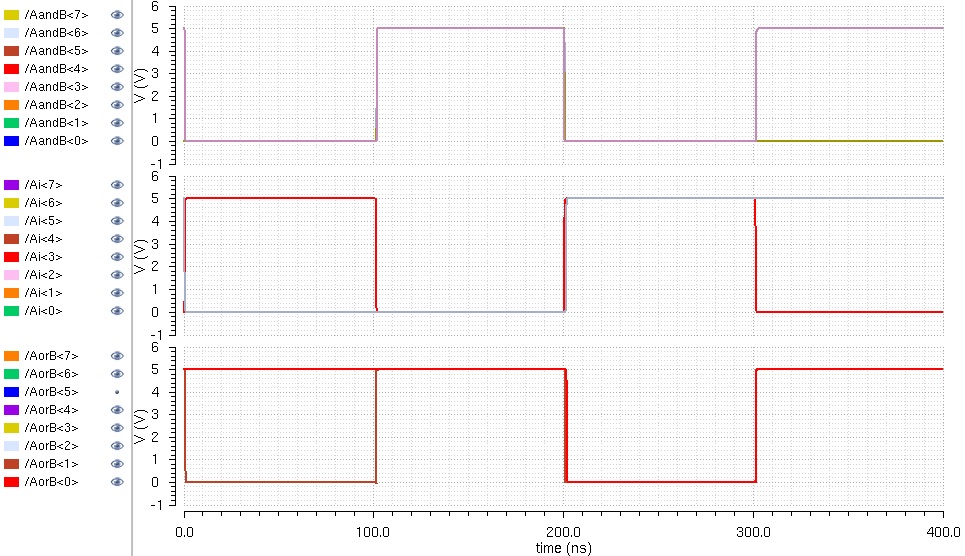This screenshot has width=965, height=556.
Task: Toggle visibility eye for /Ai<7>
Action: pos(117,185)
